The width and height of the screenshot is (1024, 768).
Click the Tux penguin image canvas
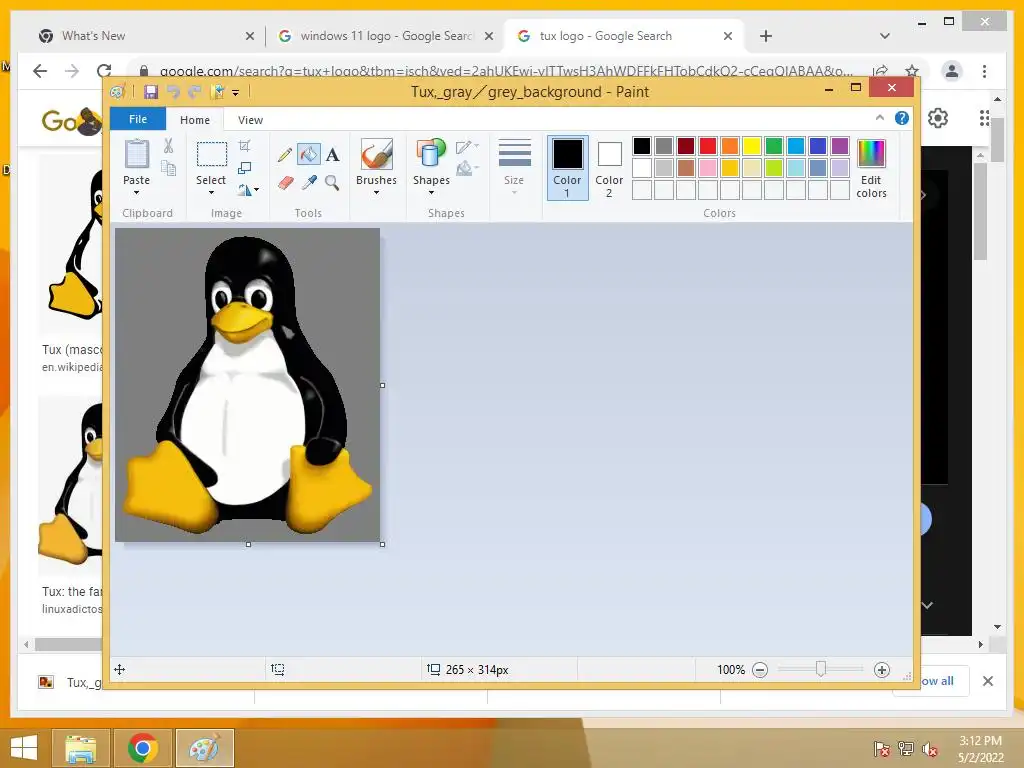coord(248,385)
